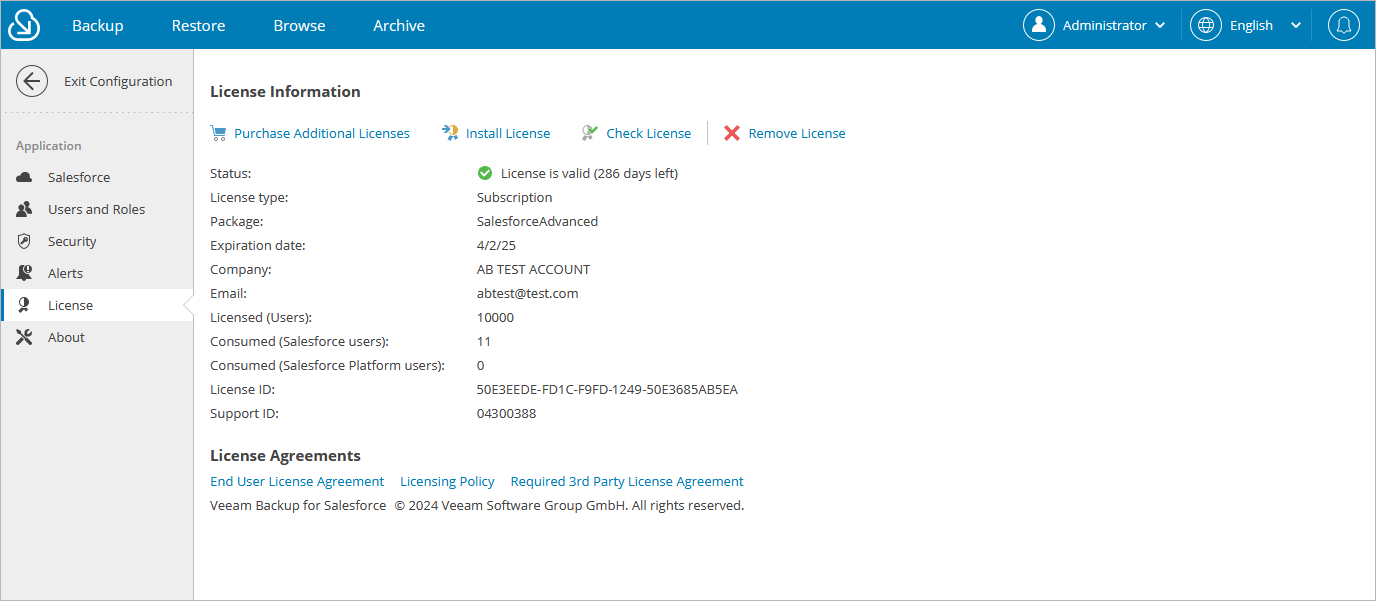
Task: Click the Support ID value 04300388
Action: pos(506,413)
